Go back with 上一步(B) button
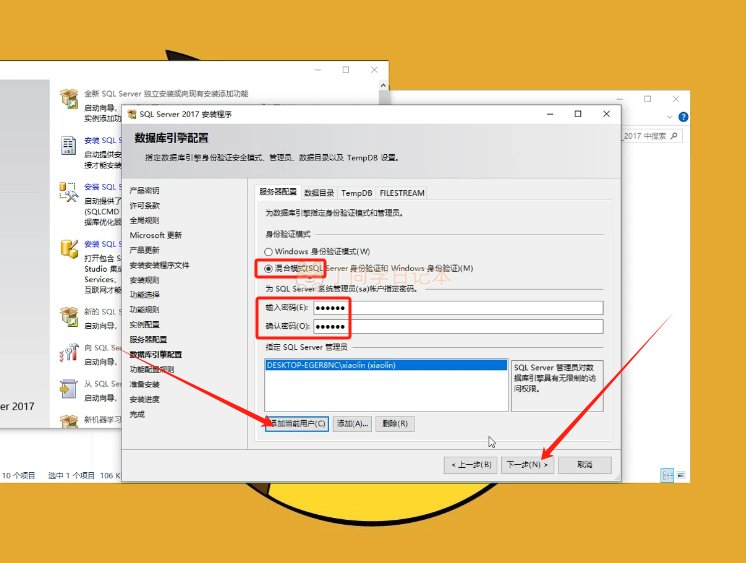Viewport: 746px width, 563px height. (471, 464)
